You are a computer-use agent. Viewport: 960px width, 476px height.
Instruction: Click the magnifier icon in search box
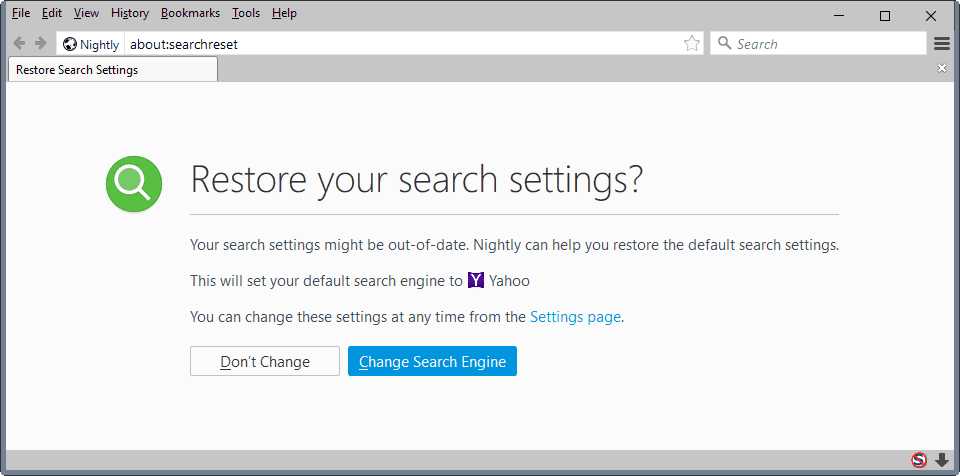tap(724, 43)
